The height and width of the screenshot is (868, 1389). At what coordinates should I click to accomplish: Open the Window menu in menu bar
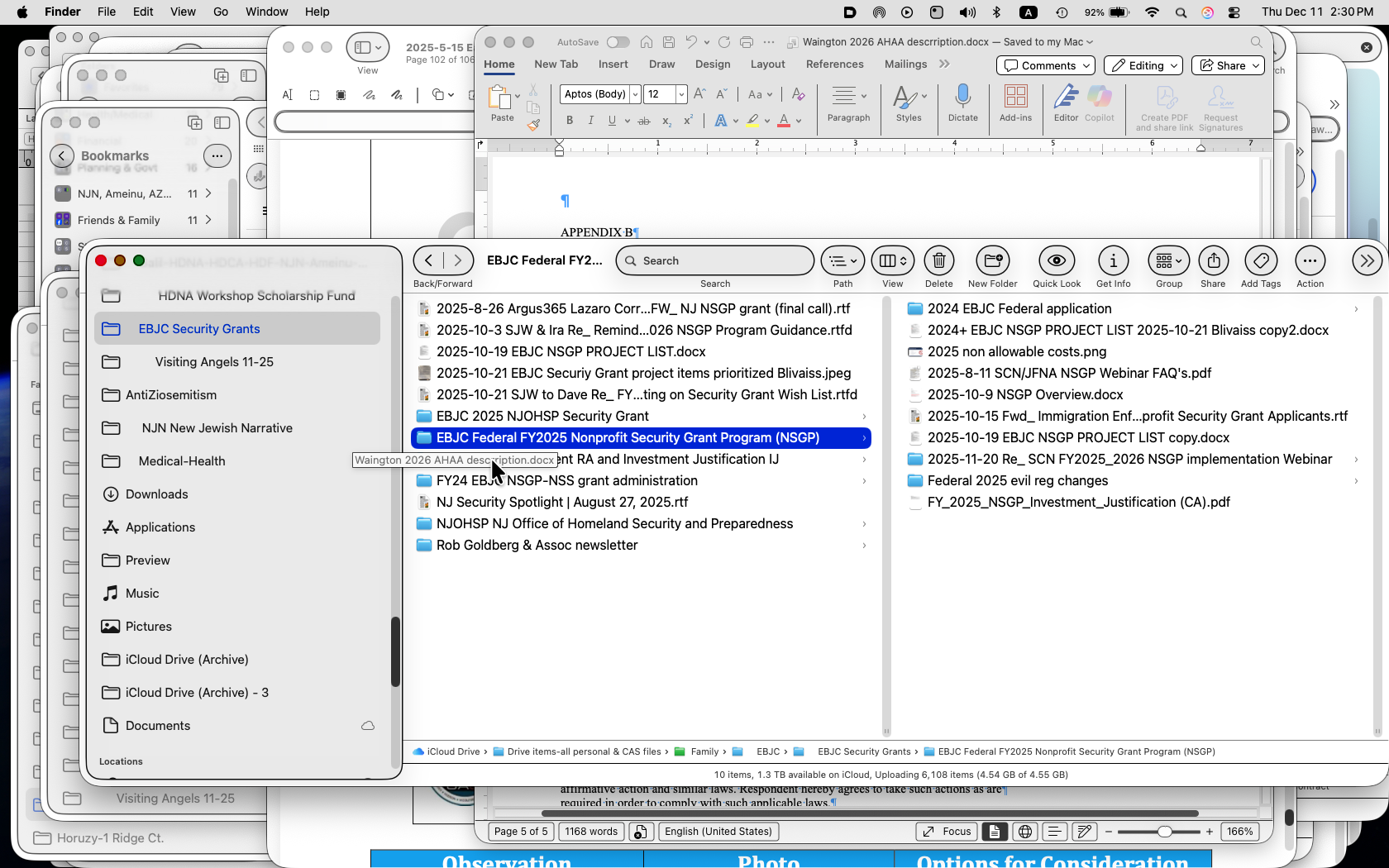tap(266, 12)
